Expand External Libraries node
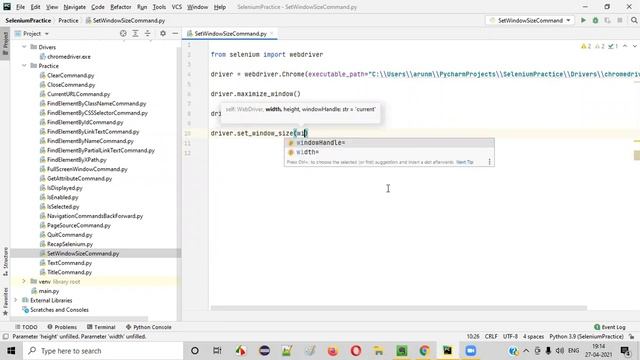The image size is (640, 360). [x=16, y=300]
